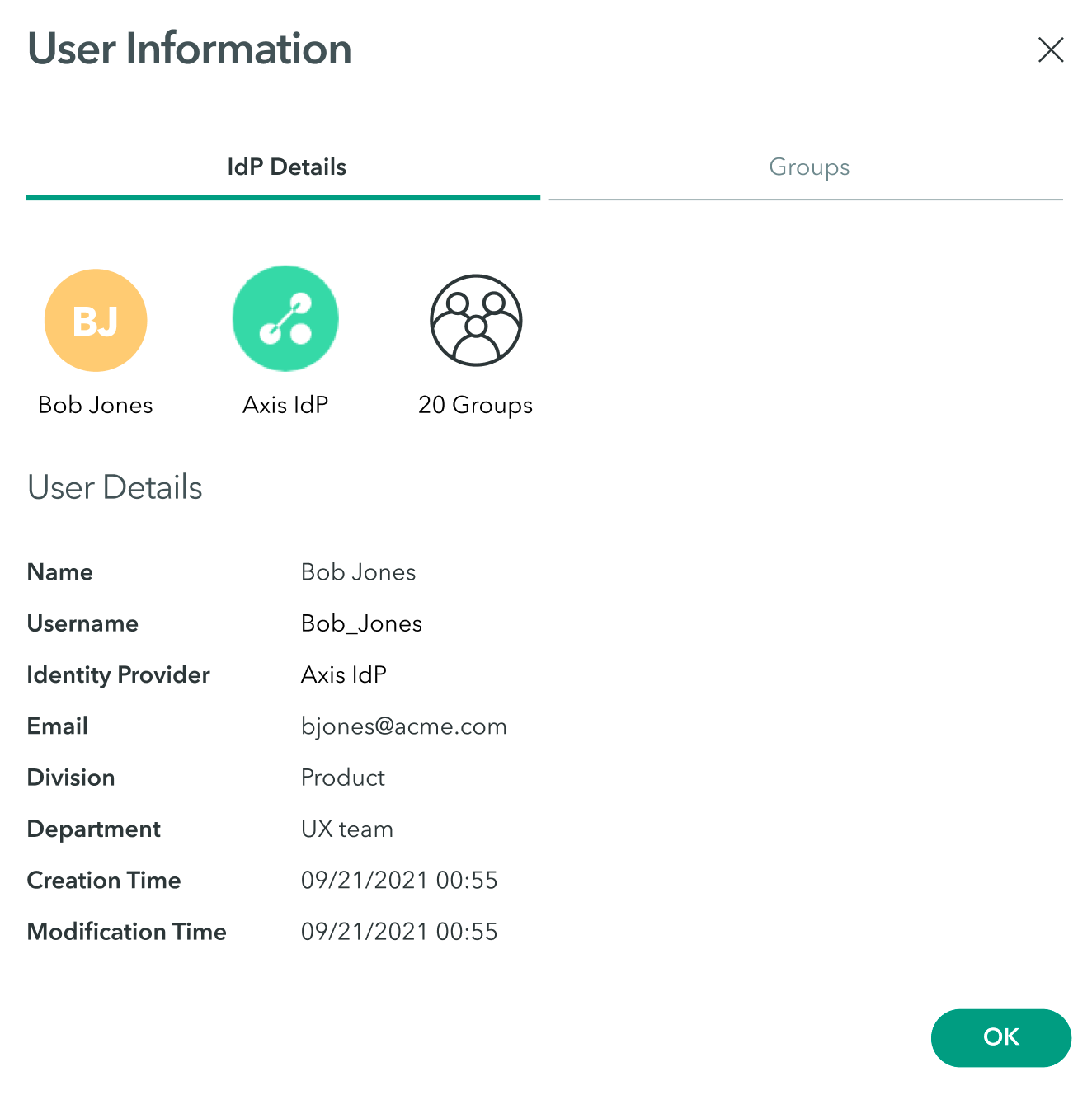Click the Axis IdP green connector icon

click(285, 319)
